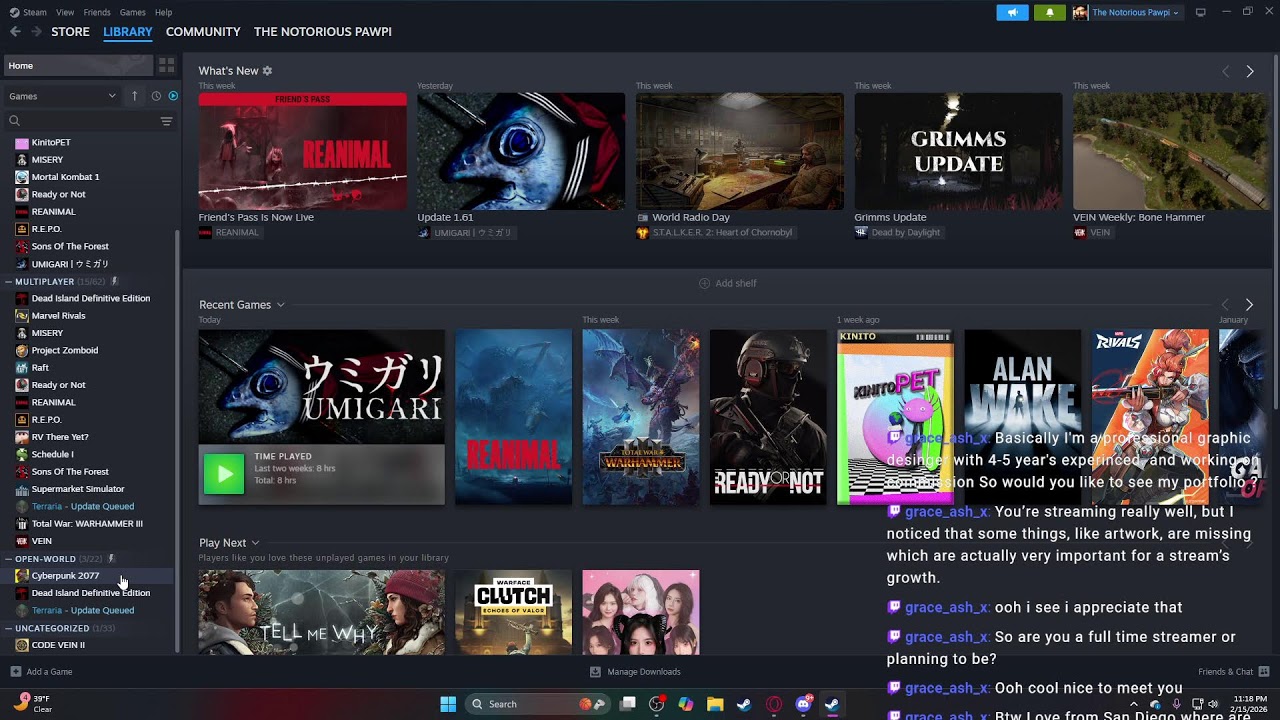This screenshot has height=720, width=1280.
Task: Advance the Recent Games shelf with right arrow
Action: pyautogui.click(x=1249, y=305)
